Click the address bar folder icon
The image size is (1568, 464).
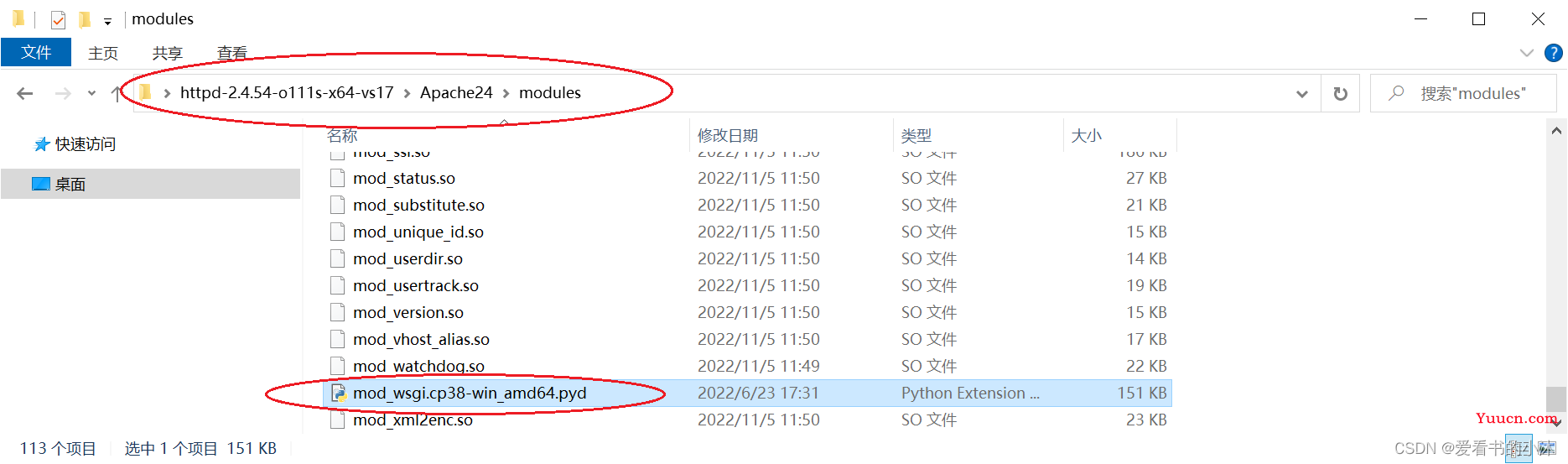[145, 92]
